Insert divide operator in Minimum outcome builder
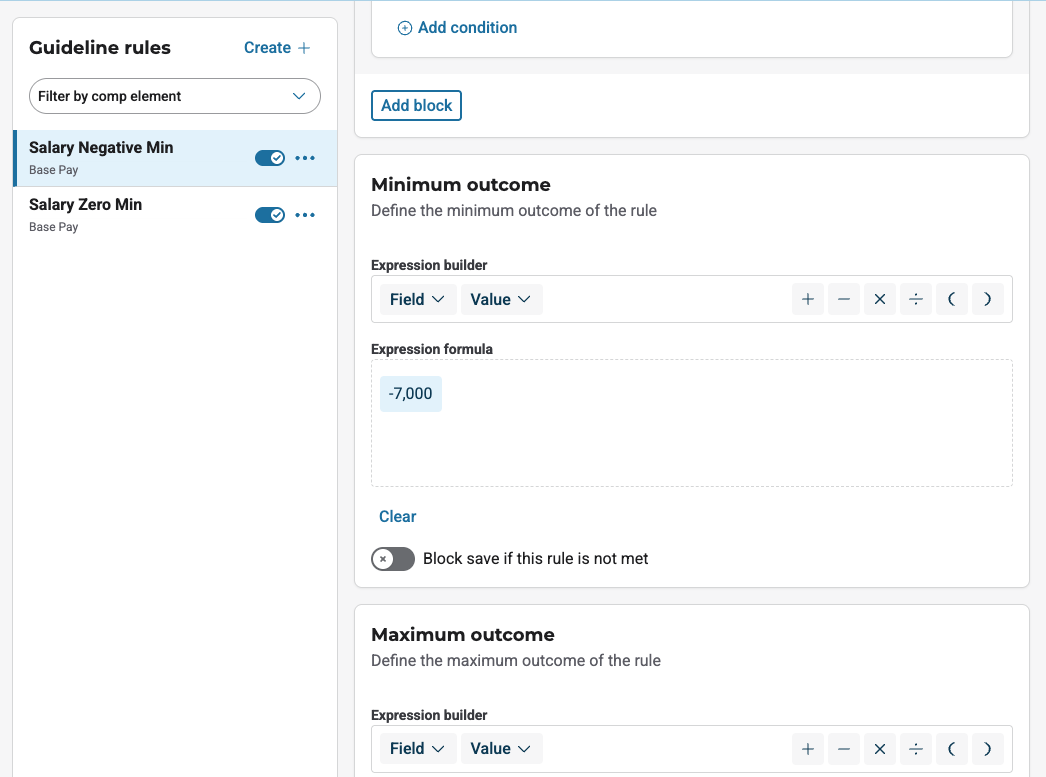Screen dimensions: 1046x777 915,299
